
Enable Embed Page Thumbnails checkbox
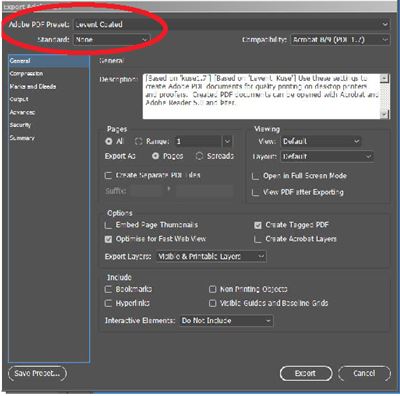108,225
